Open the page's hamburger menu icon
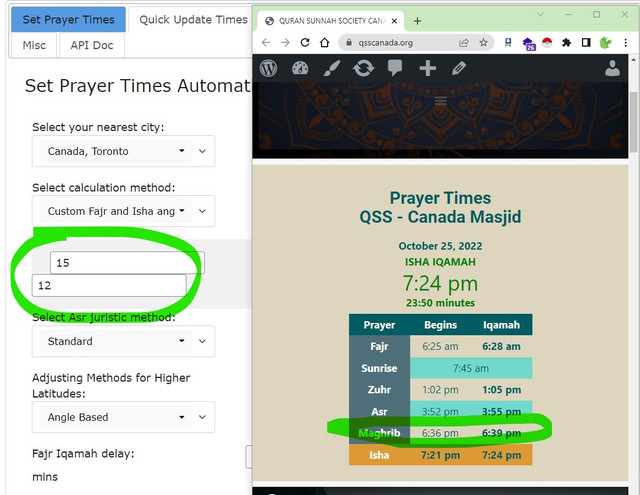Image resolution: width=640 pixels, height=495 pixels. (440, 101)
